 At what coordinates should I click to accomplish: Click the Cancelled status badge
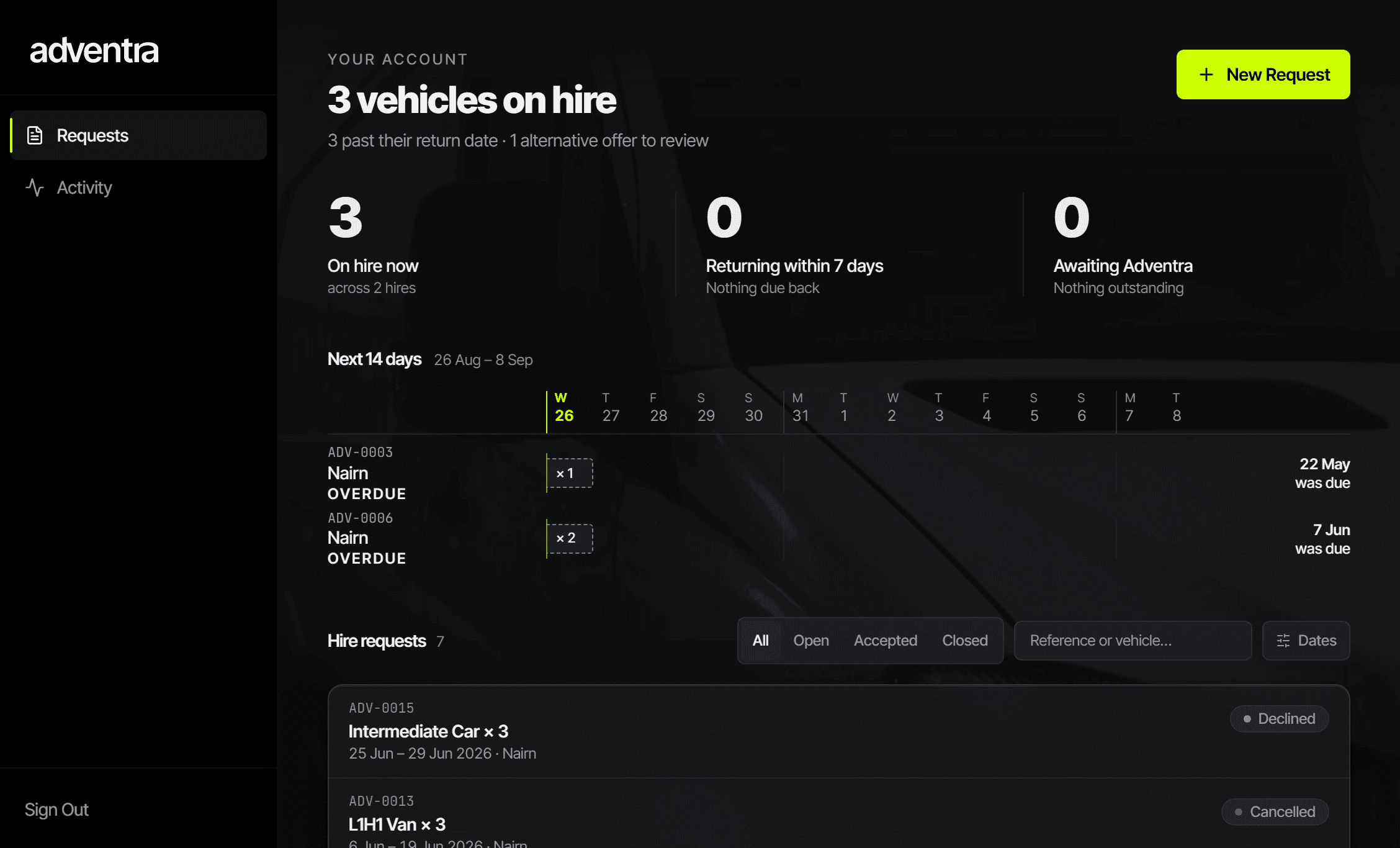pyautogui.click(x=1275, y=812)
